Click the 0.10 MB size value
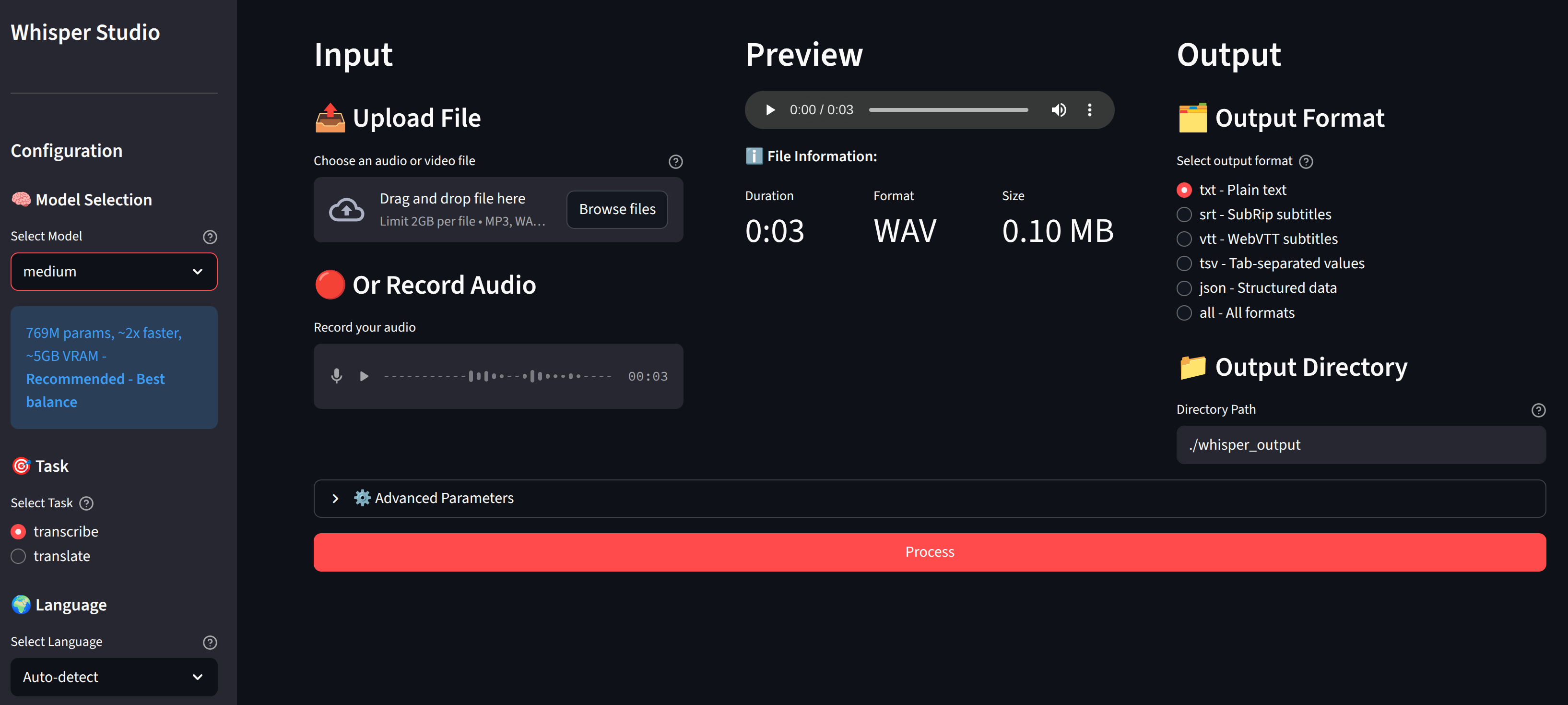Viewport: 1568px width, 705px height. click(x=1058, y=231)
